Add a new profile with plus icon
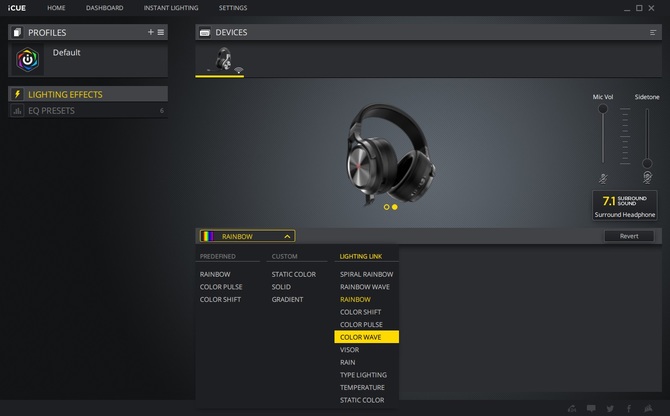 [150, 32]
